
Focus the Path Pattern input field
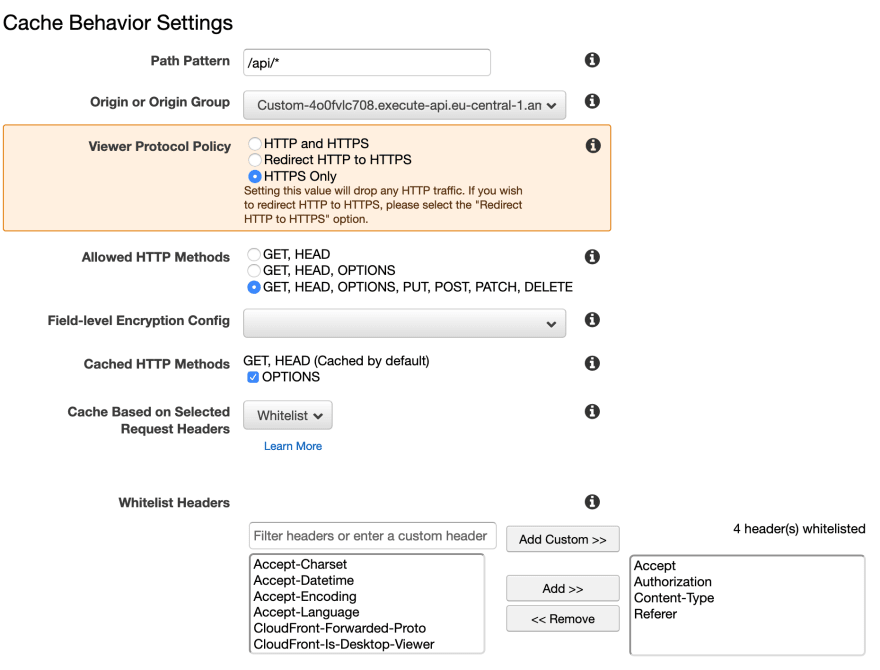367,62
